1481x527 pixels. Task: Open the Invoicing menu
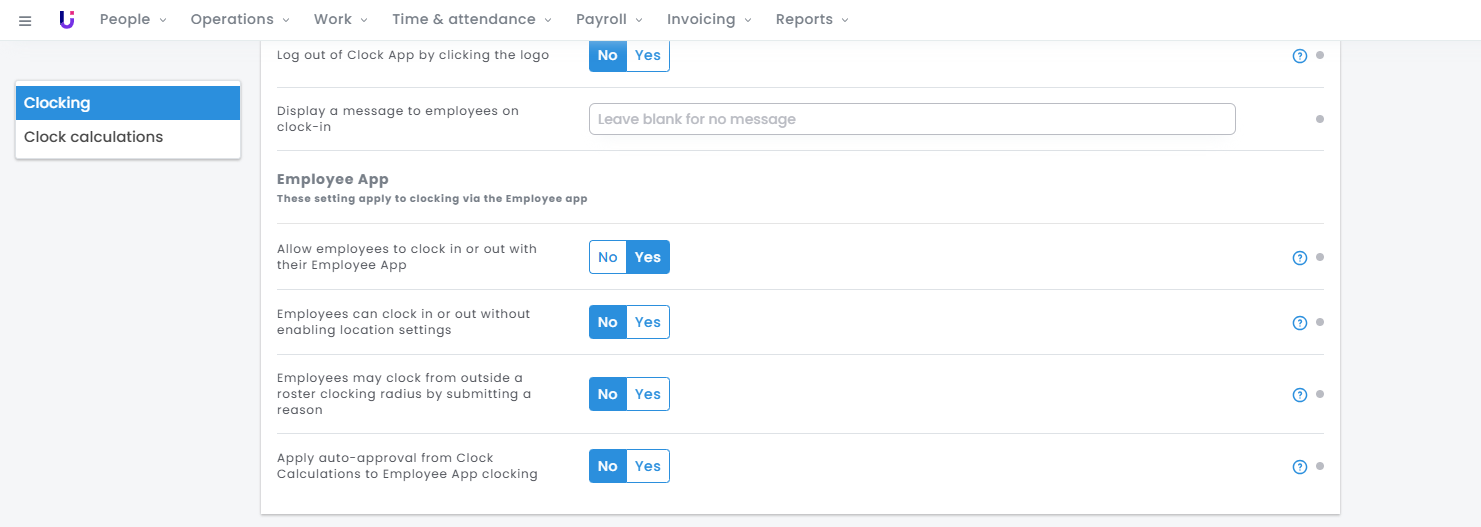(708, 20)
